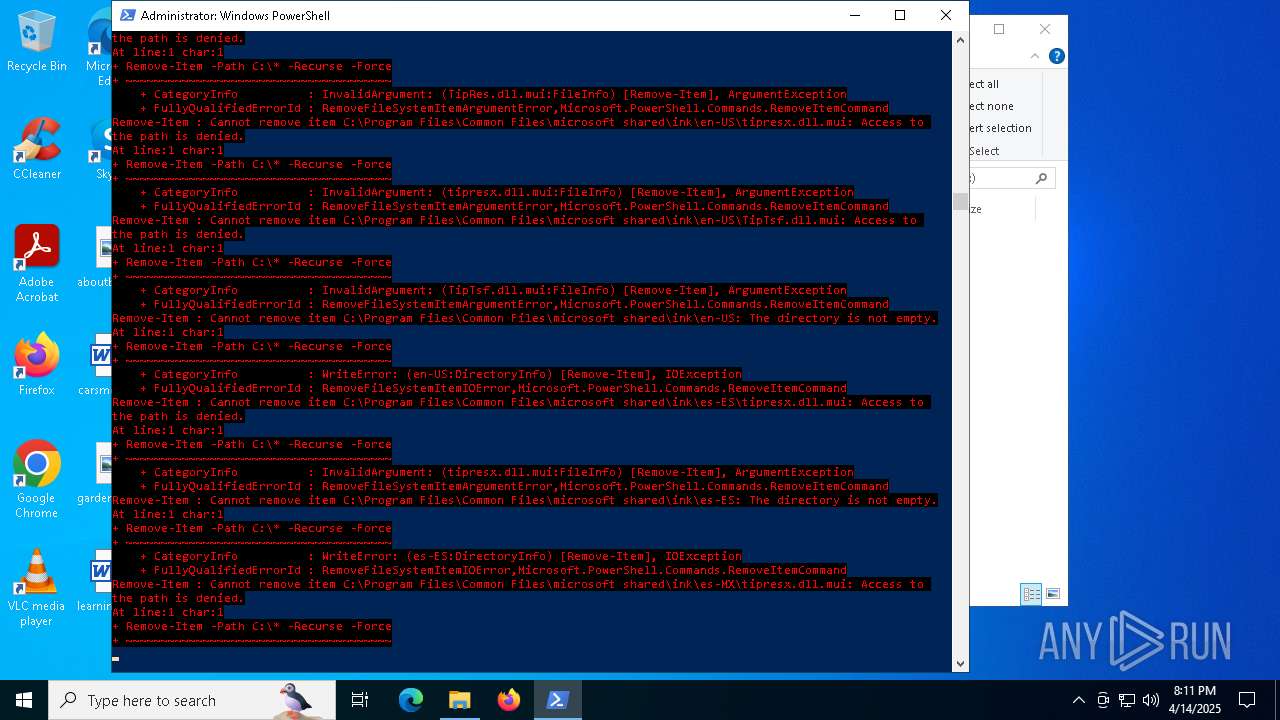Screen dimensions: 1280x720
Task: Click the Type here to search box
Action: pyautogui.click(x=190, y=700)
